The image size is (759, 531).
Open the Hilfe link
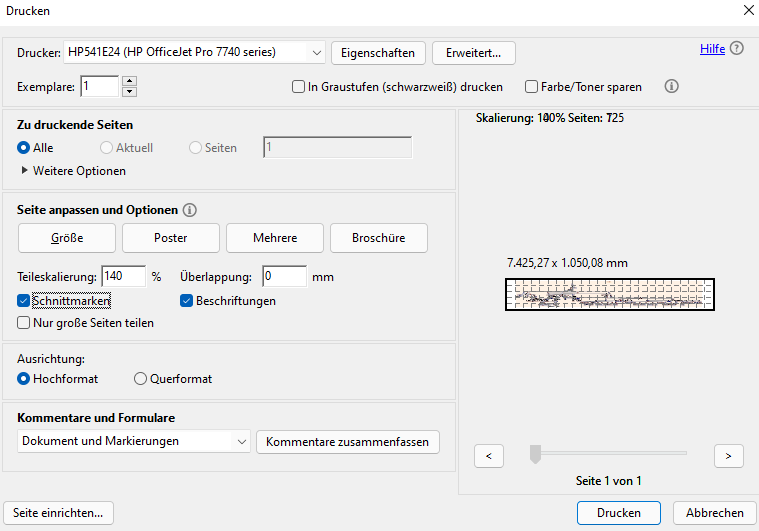coord(712,48)
